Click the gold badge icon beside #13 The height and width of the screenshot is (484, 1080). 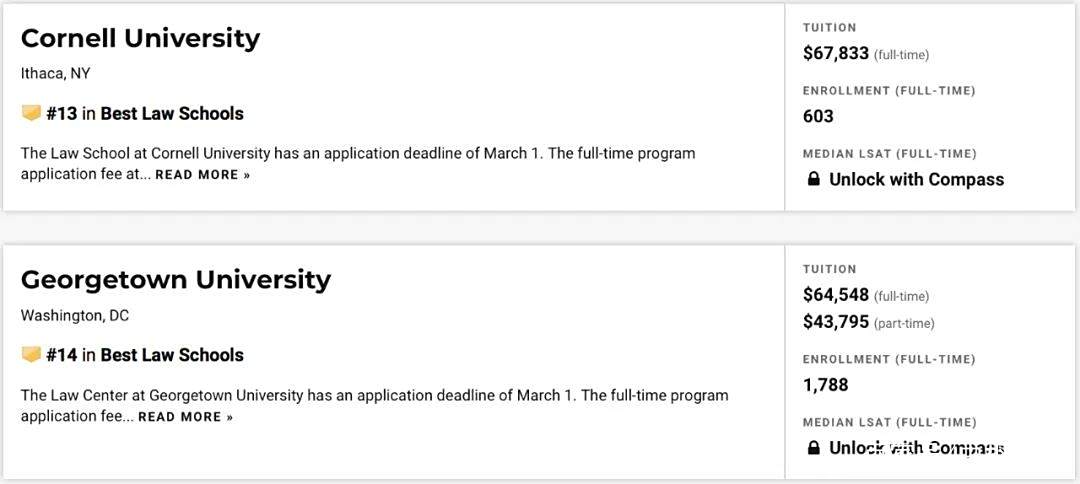pos(31,113)
